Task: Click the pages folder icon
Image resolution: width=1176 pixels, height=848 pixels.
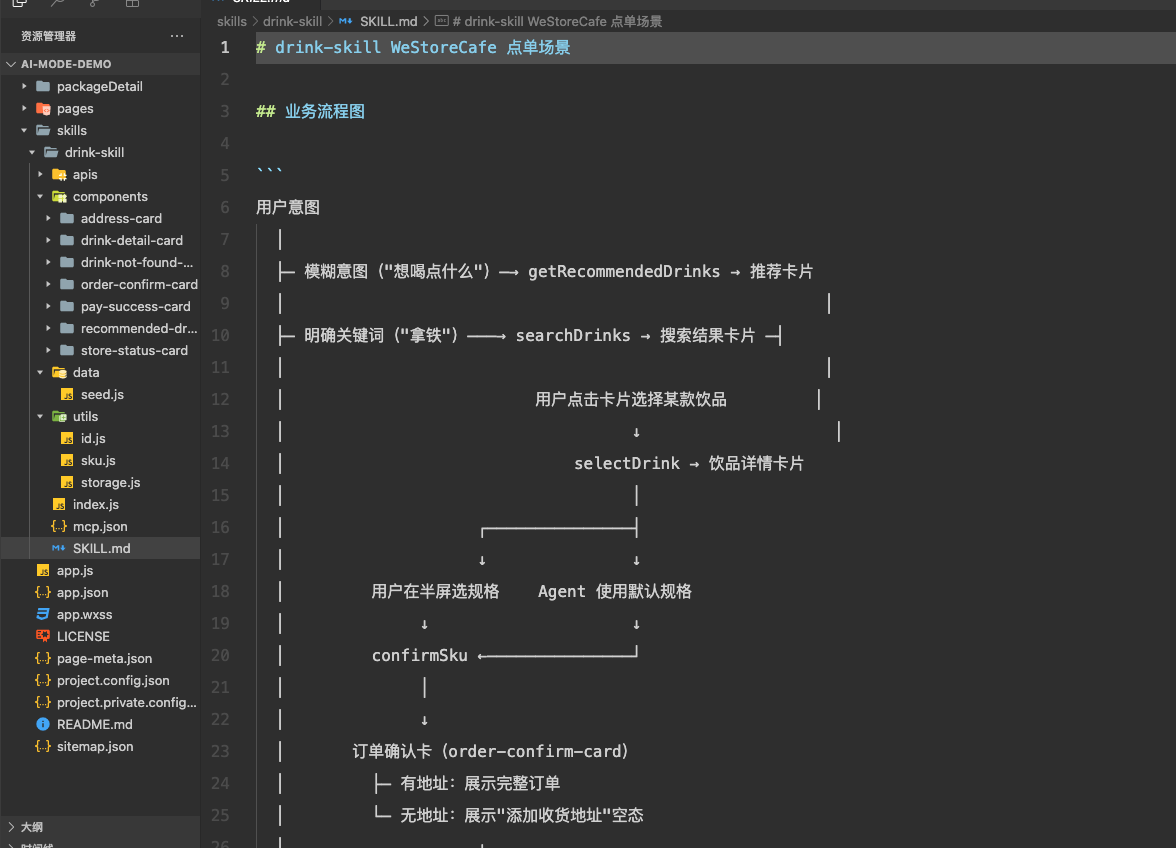Action: [x=44, y=108]
